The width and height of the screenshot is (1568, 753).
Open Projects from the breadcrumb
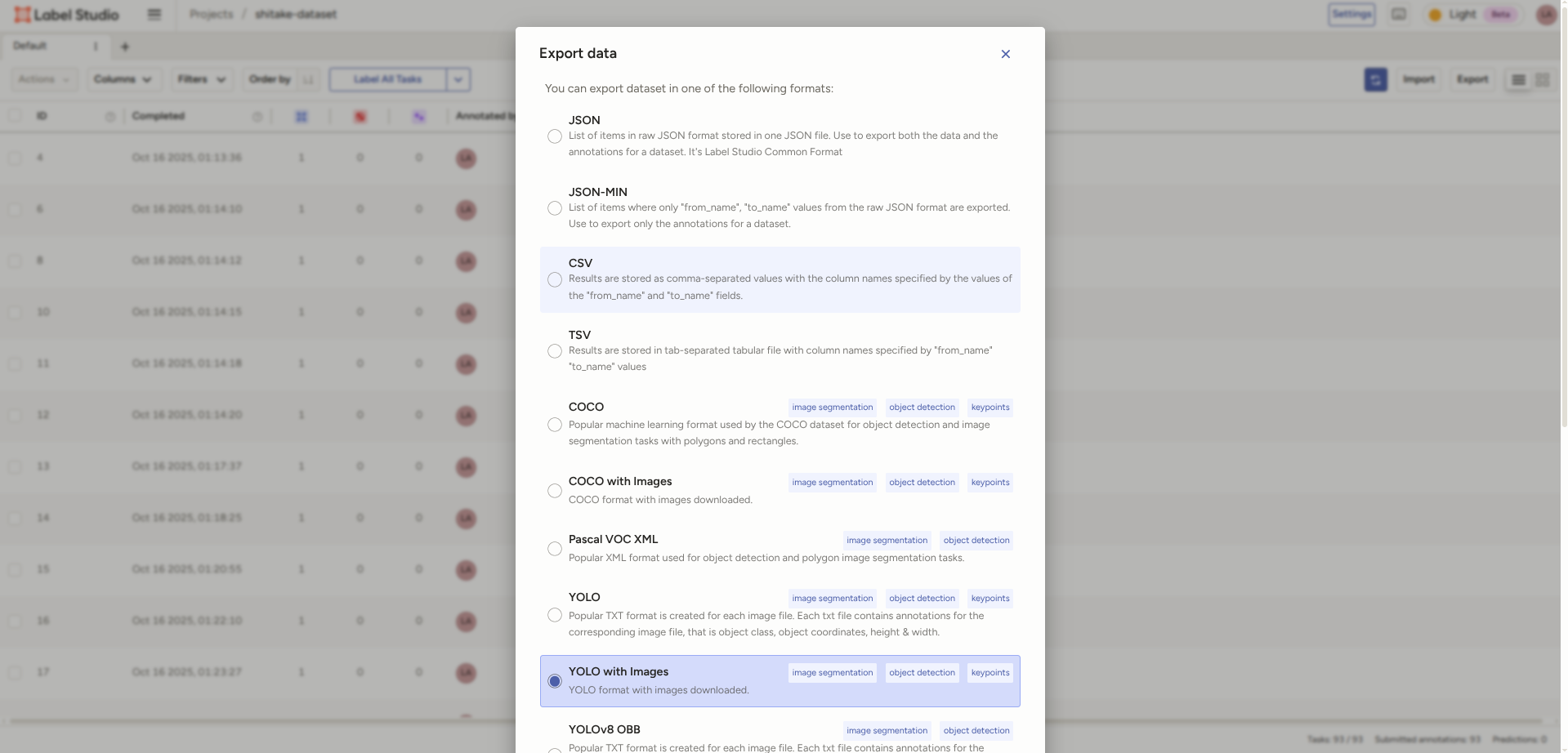[x=210, y=14]
